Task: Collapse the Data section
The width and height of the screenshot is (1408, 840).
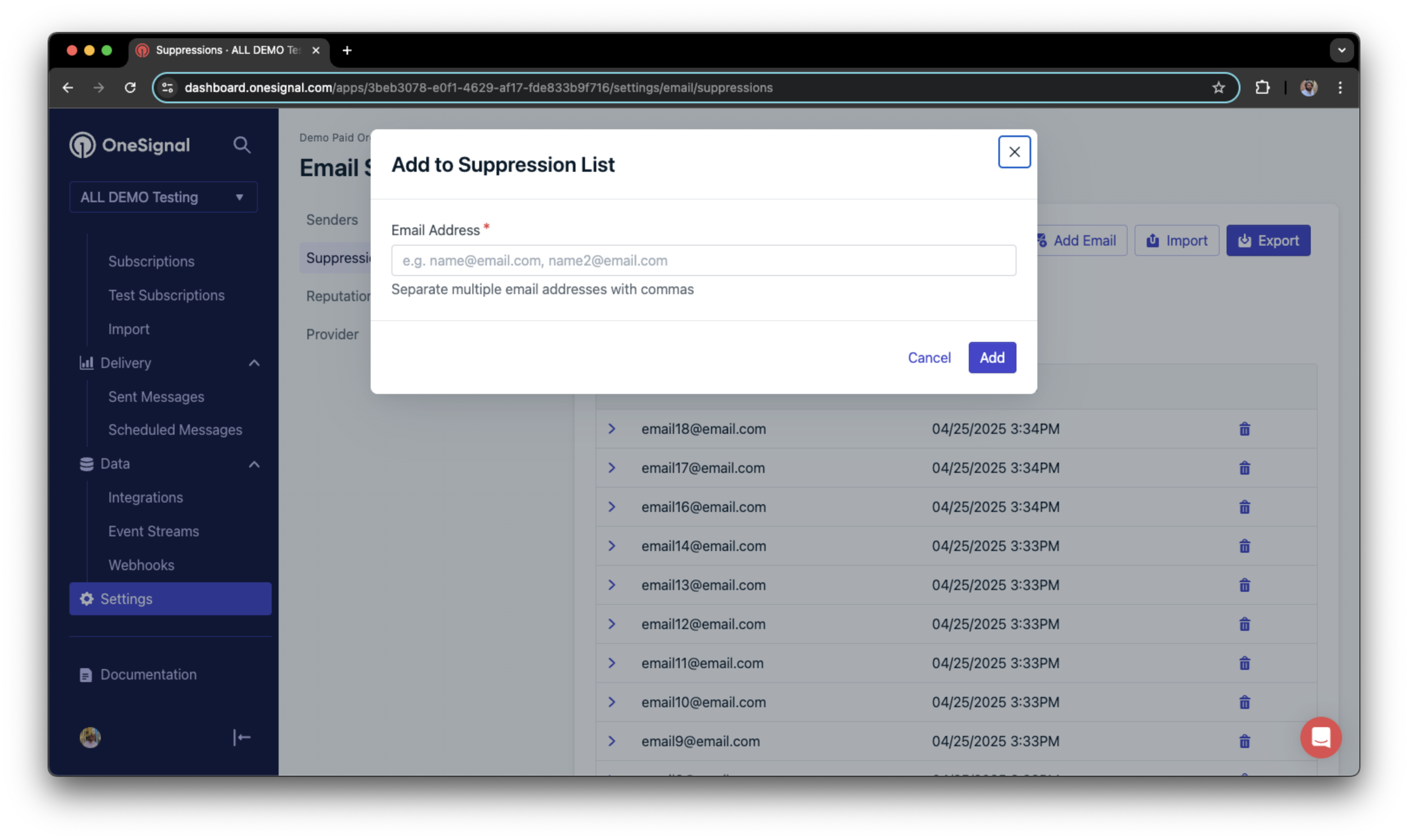Action: [254, 464]
